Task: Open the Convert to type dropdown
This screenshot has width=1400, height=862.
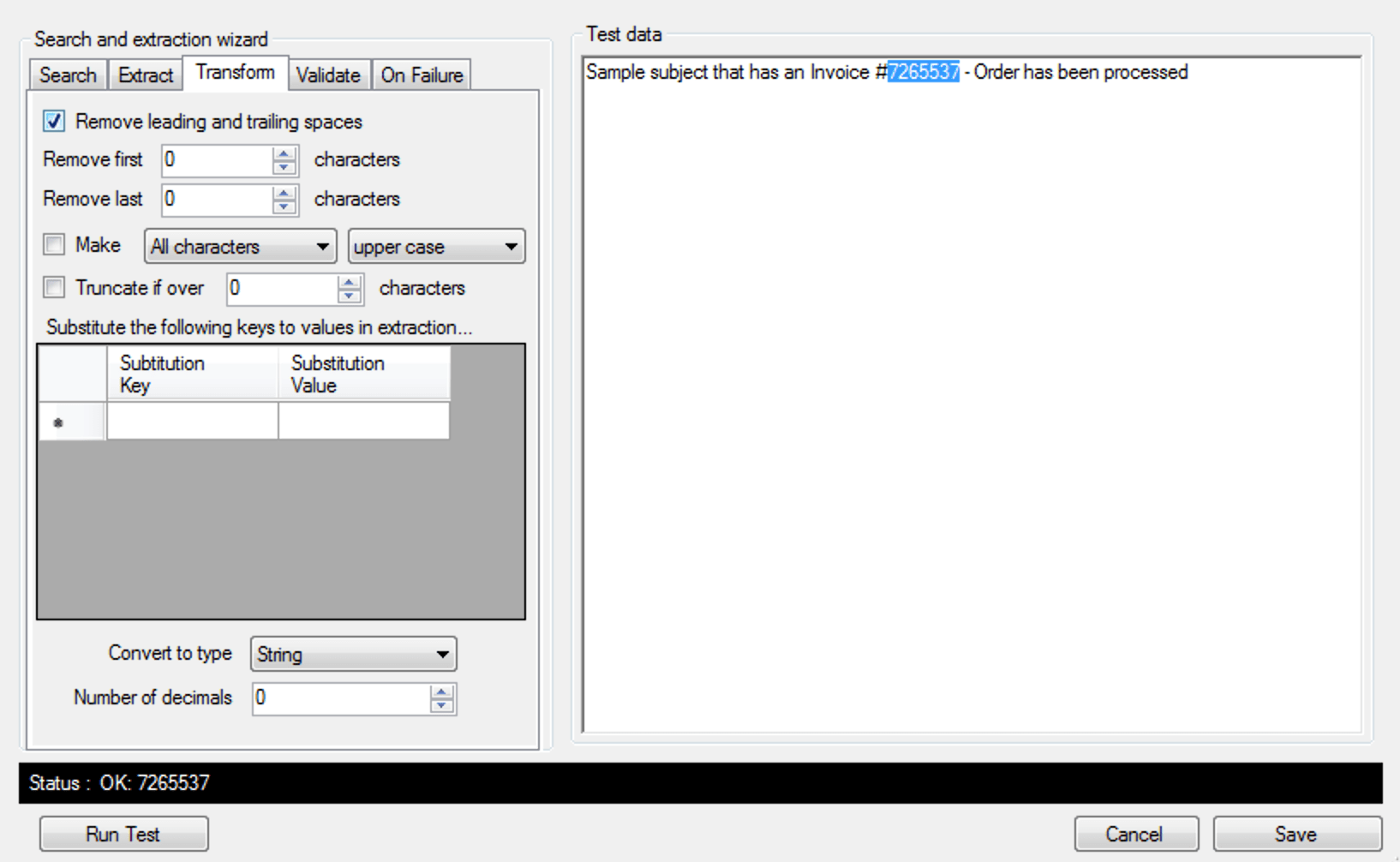Action: [x=443, y=654]
